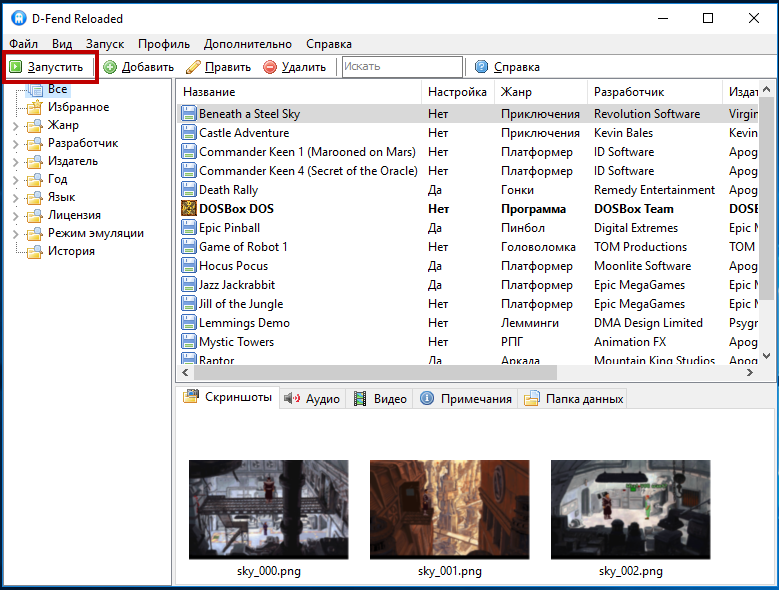Select the Все tree item

pos(58,89)
